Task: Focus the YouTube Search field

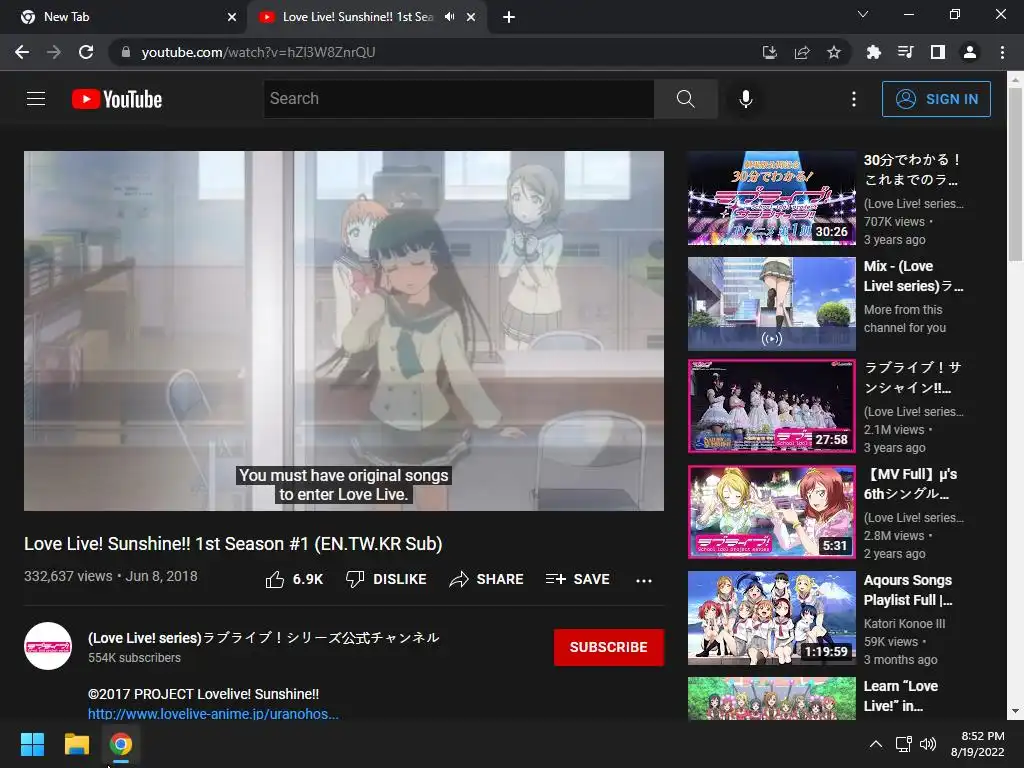Action: [x=458, y=99]
